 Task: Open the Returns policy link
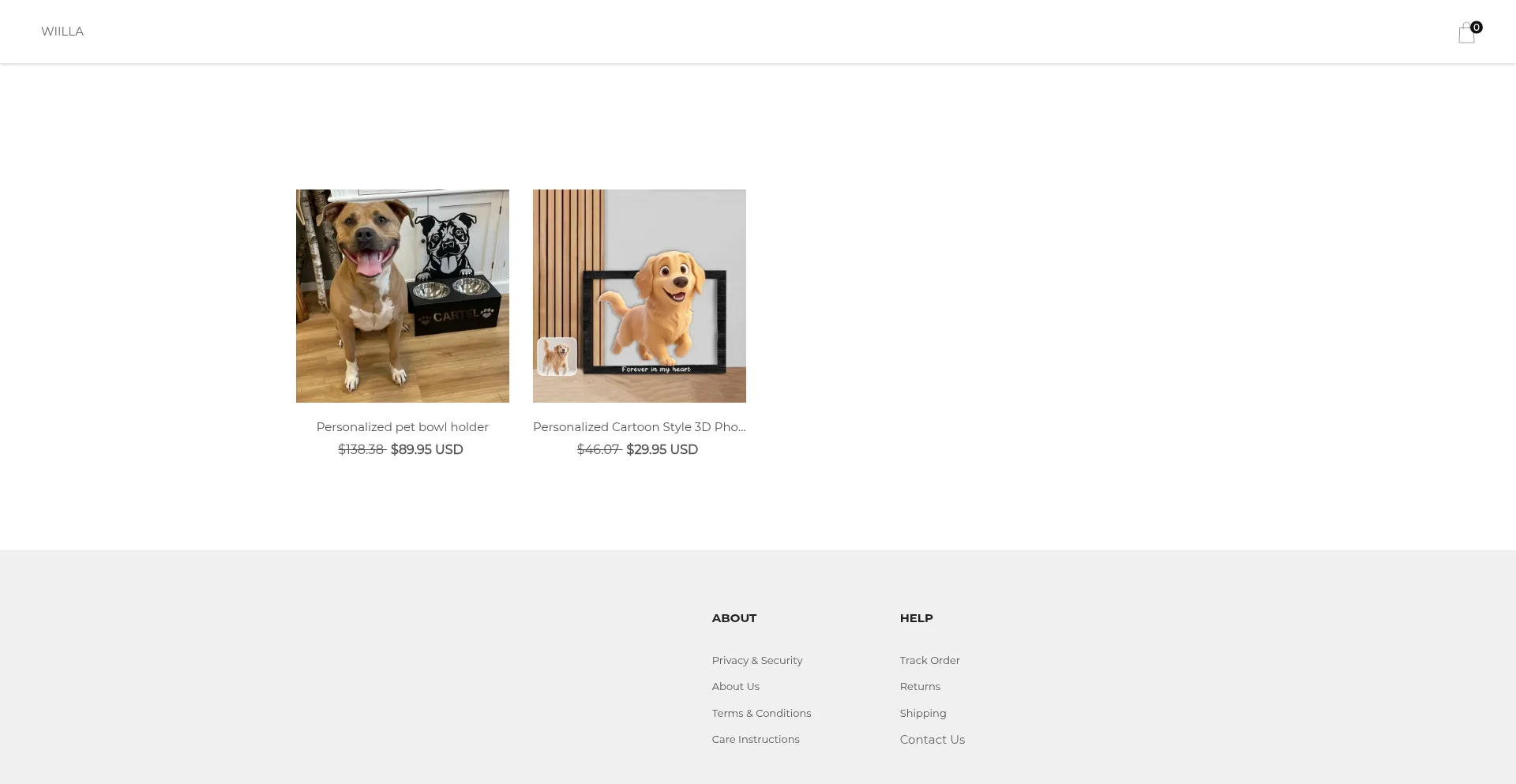920,687
